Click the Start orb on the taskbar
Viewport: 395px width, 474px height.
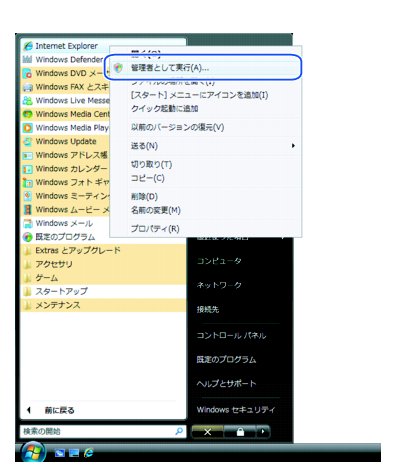[x=33, y=452]
